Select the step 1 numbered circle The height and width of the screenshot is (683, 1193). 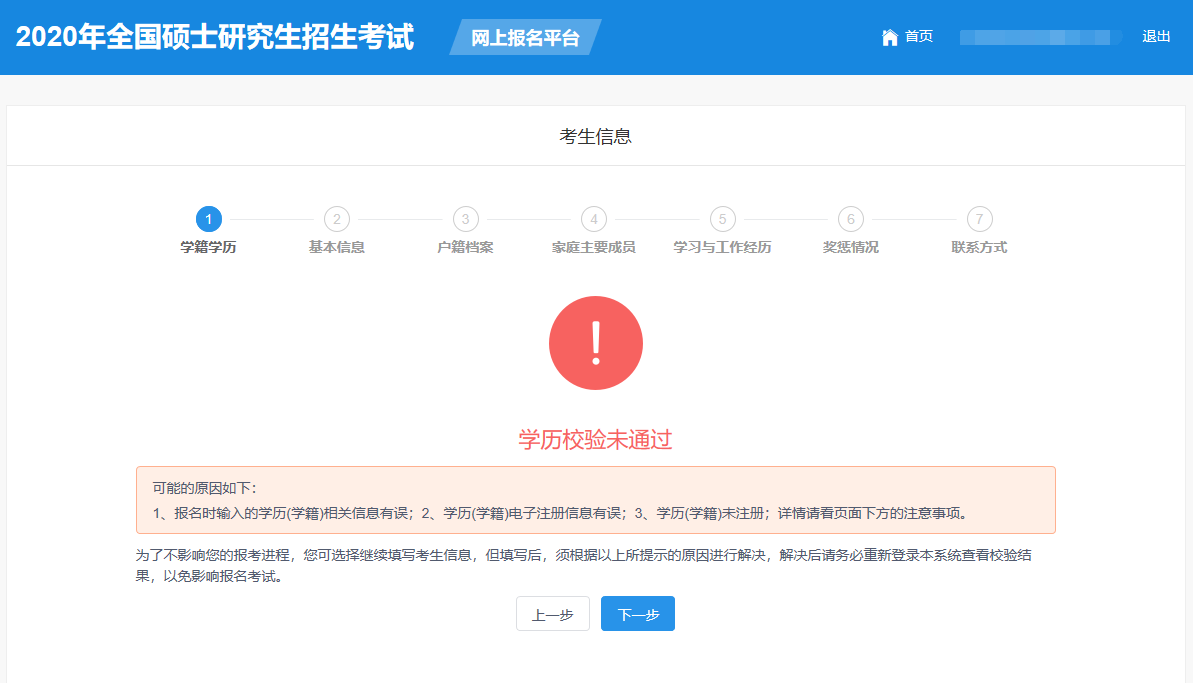(209, 219)
